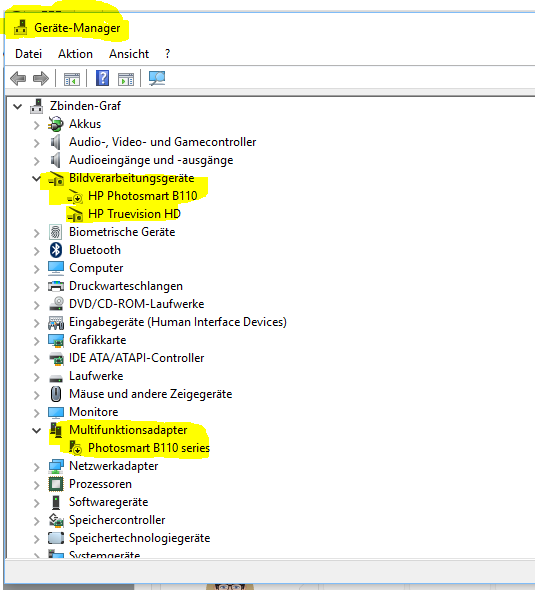
Task: Click the Photosmart B110 series device icon
Action: [x=75, y=448]
